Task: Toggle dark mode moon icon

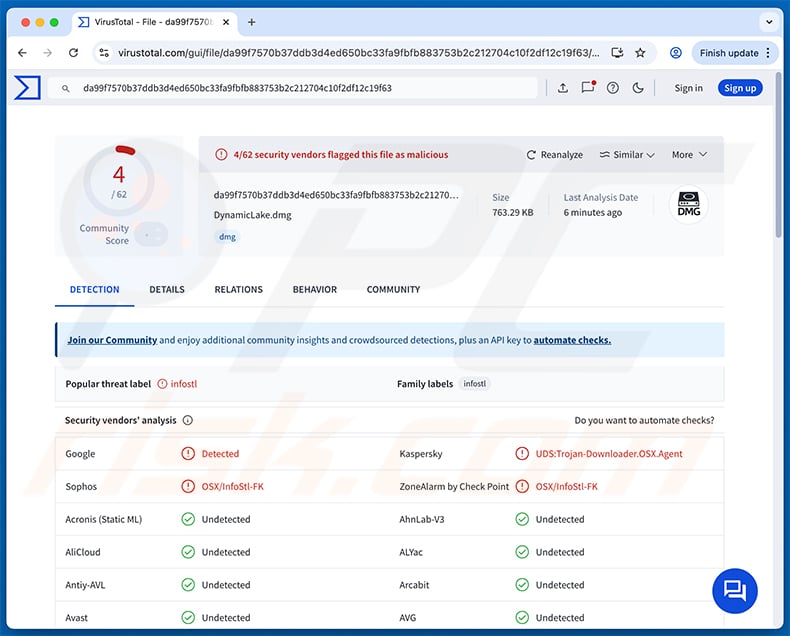Action: pyautogui.click(x=638, y=88)
